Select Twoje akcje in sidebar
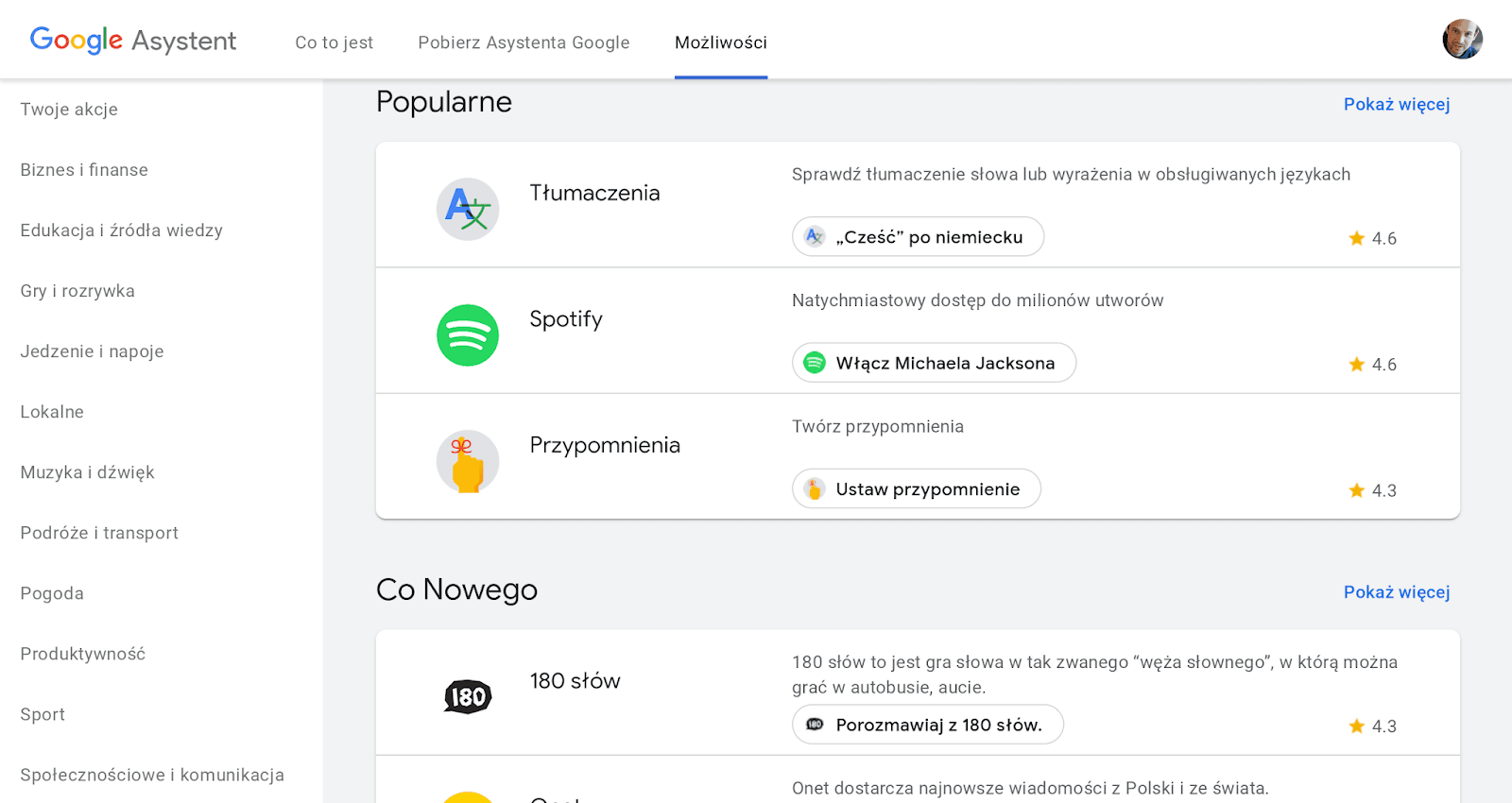 pos(69,110)
